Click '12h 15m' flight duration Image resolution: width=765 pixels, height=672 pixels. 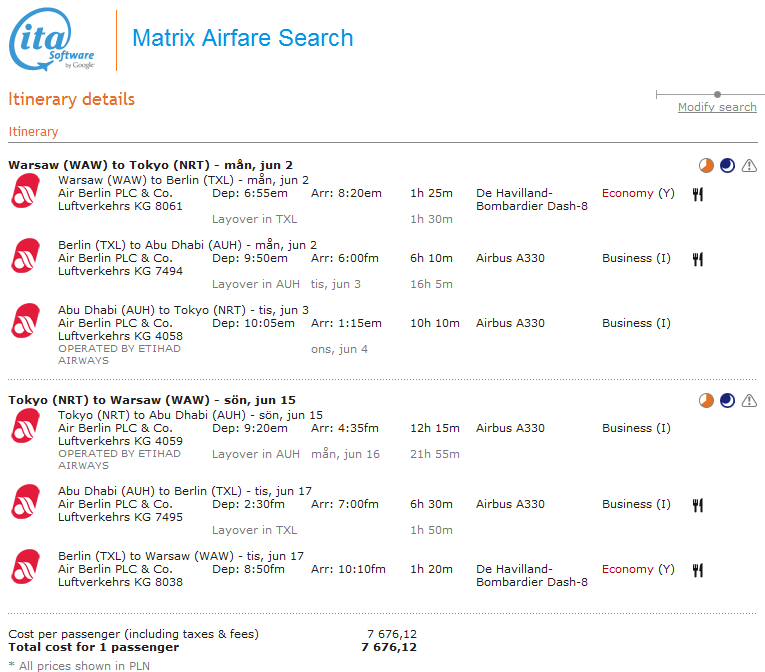[435, 428]
